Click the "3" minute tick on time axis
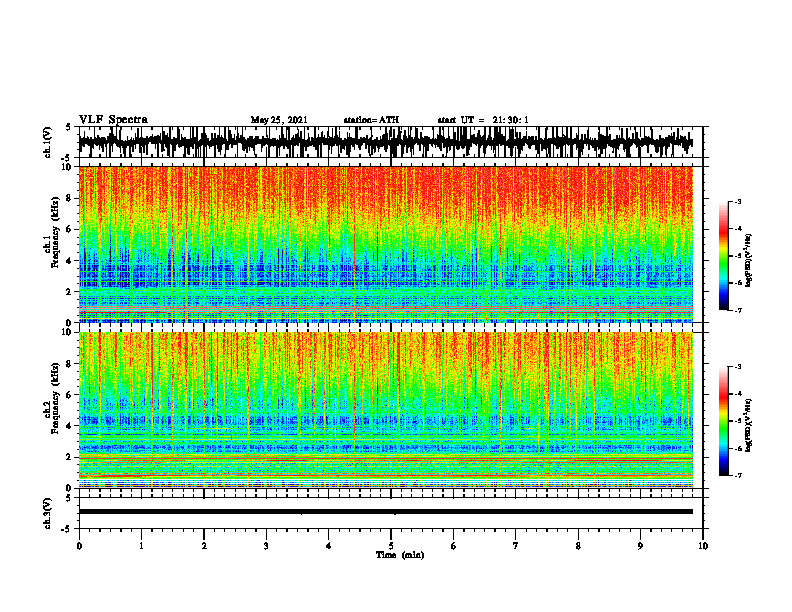This screenshot has width=792, height=612. (266, 546)
